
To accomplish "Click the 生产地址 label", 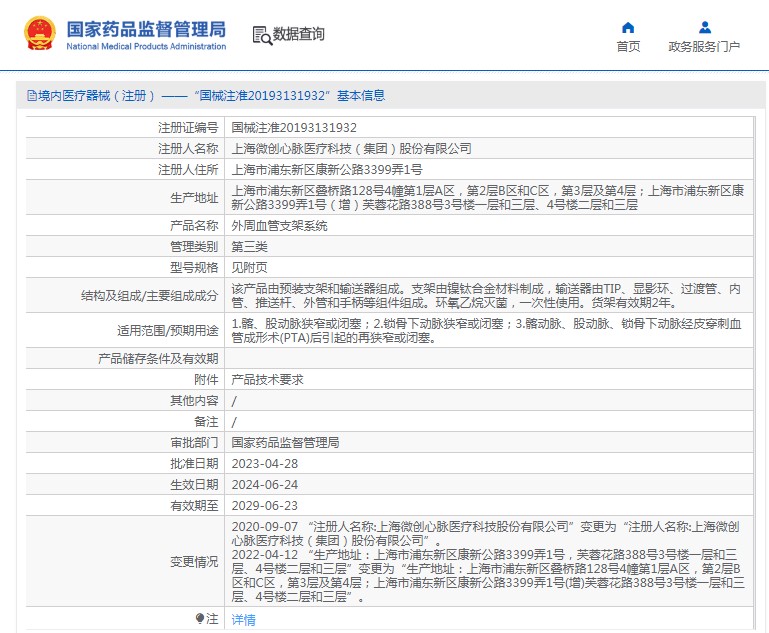I will pos(194,198).
